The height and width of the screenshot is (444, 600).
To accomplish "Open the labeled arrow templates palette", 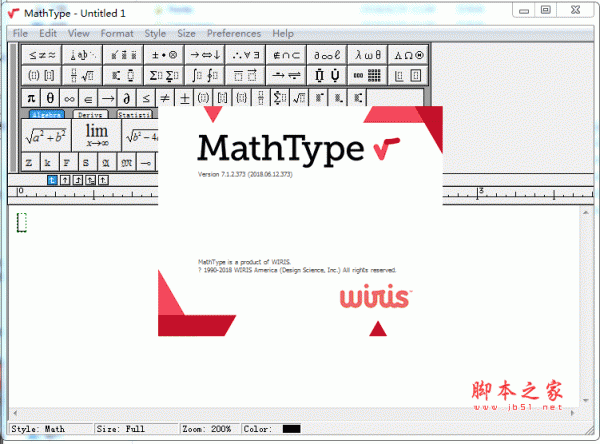I will click(287, 75).
